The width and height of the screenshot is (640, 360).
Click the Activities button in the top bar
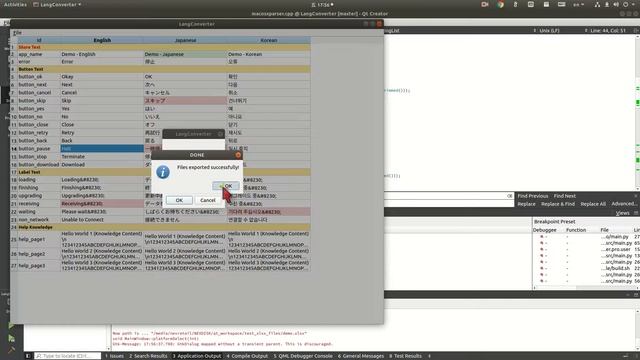click(15, 4)
